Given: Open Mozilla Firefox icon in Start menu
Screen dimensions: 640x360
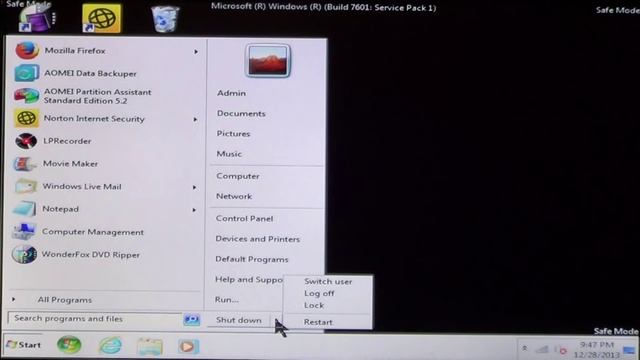Looking at the screenshot, I should pos(27,51).
